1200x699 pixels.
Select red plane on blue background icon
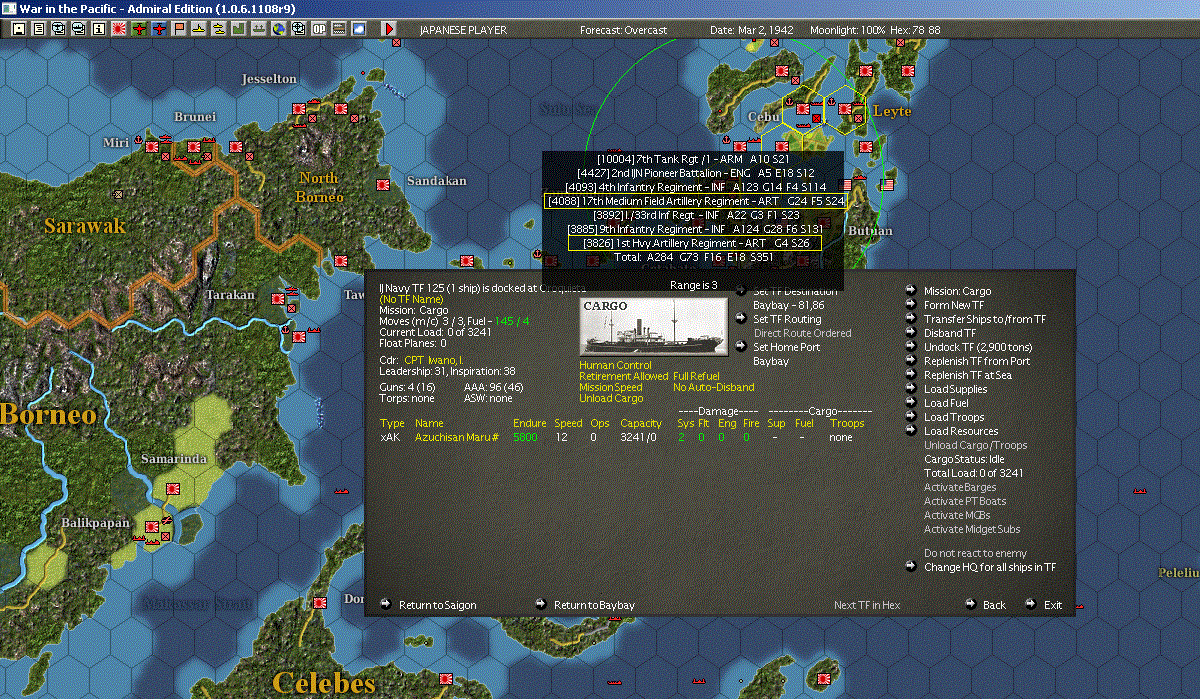[158, 29]
